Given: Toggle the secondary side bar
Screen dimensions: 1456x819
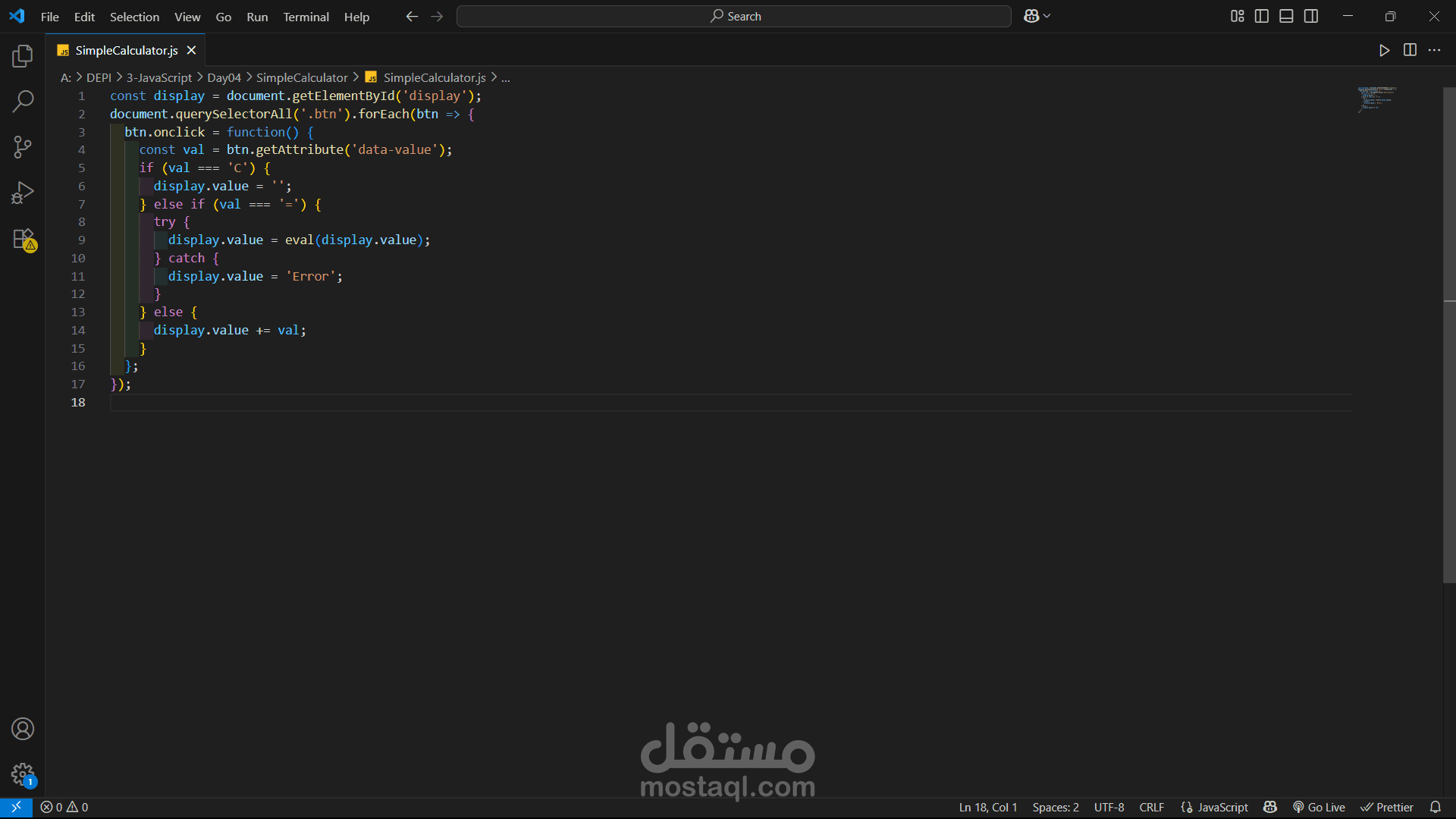Looking at the screenshot, I should [x=1311, y=16].
